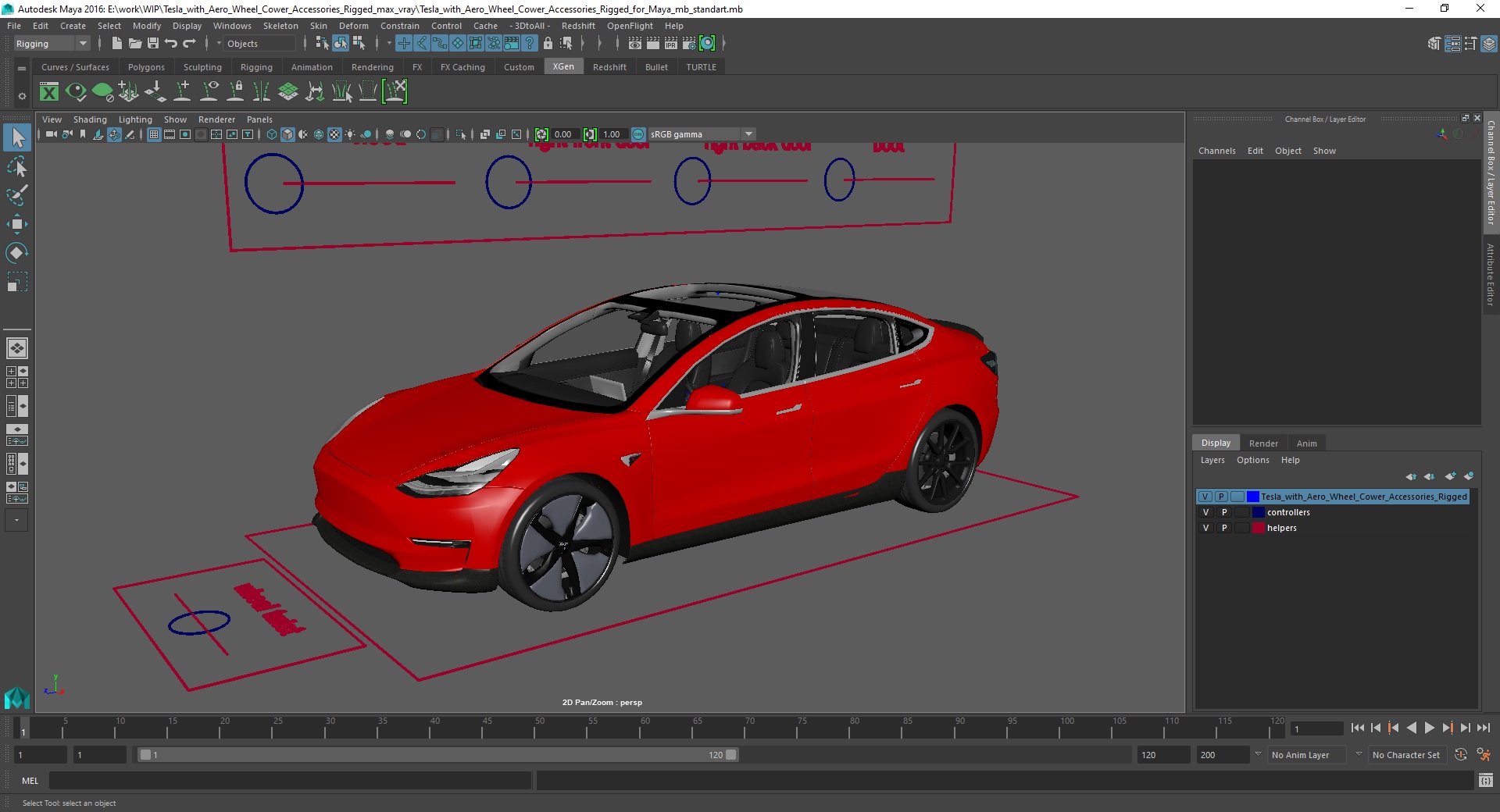The width and height of the screenshot is (1500, 812).
Task: Click the XGen clear preview leaf icon
Action: [102, 92]
